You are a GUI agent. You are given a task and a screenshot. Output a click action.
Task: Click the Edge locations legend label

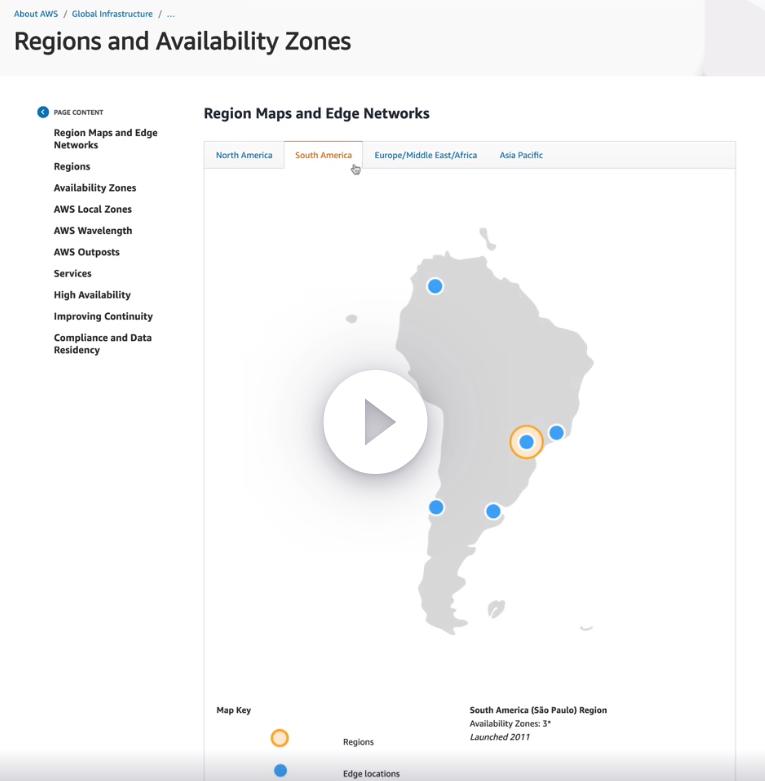[371, 774]
